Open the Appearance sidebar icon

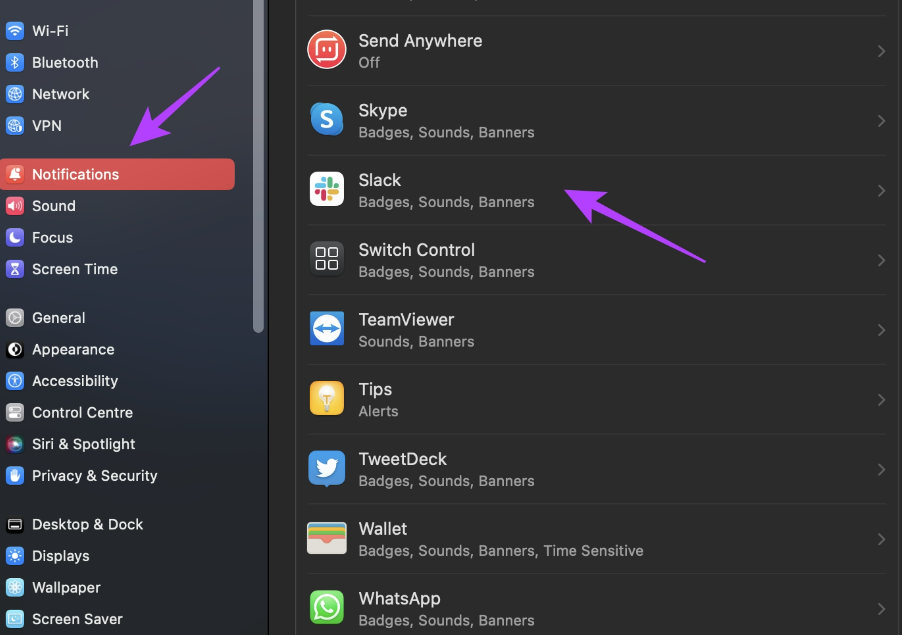pyautogui.click(x=15, y=349)
